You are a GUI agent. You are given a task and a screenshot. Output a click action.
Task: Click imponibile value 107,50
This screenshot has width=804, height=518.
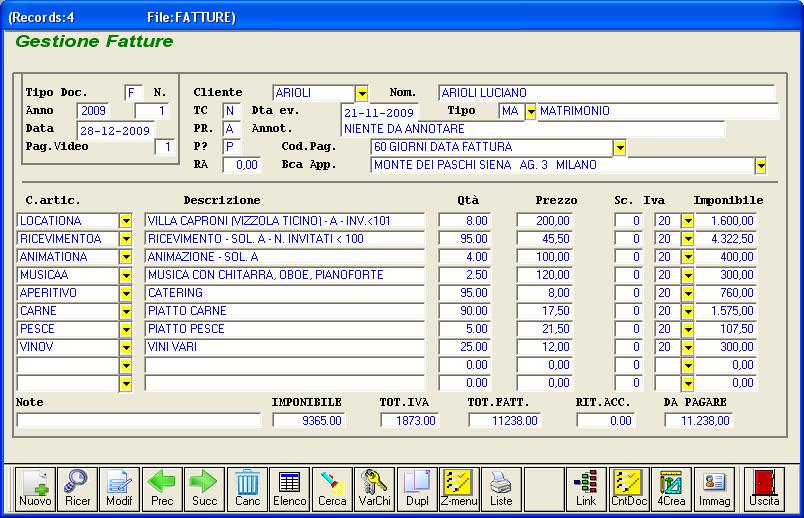[726, 329]
